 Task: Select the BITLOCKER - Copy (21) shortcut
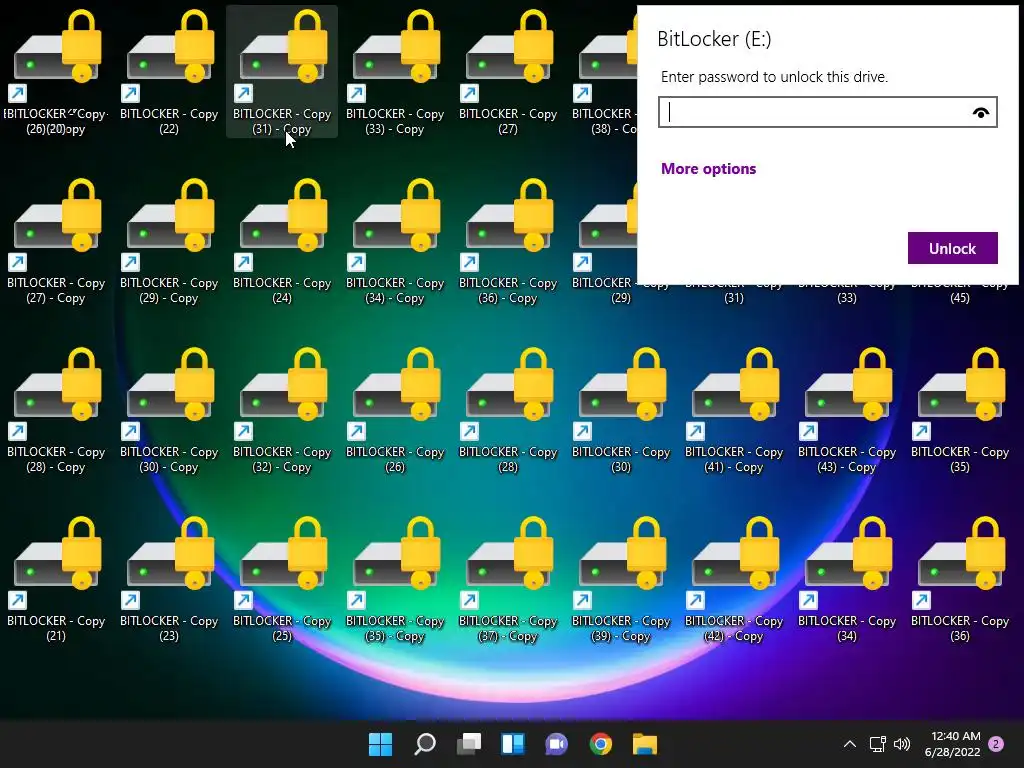click(56, 579)
